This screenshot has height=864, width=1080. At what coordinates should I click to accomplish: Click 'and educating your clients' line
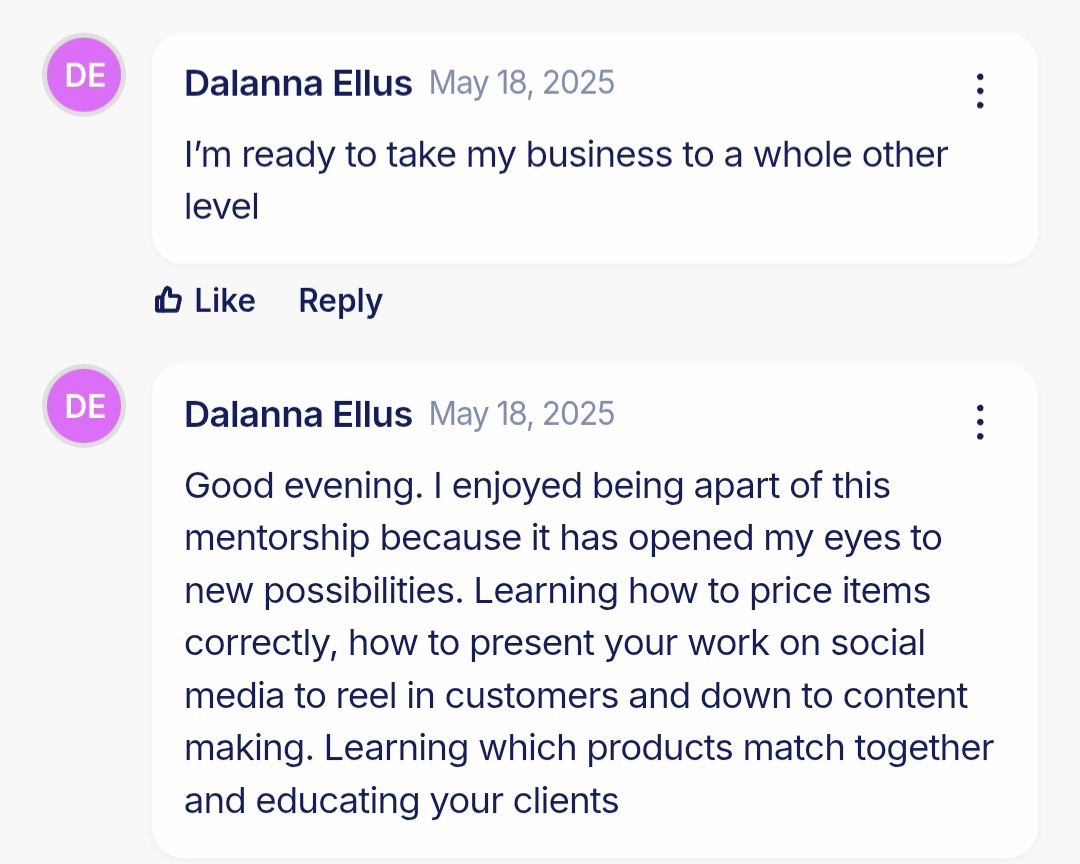[402, 801]
